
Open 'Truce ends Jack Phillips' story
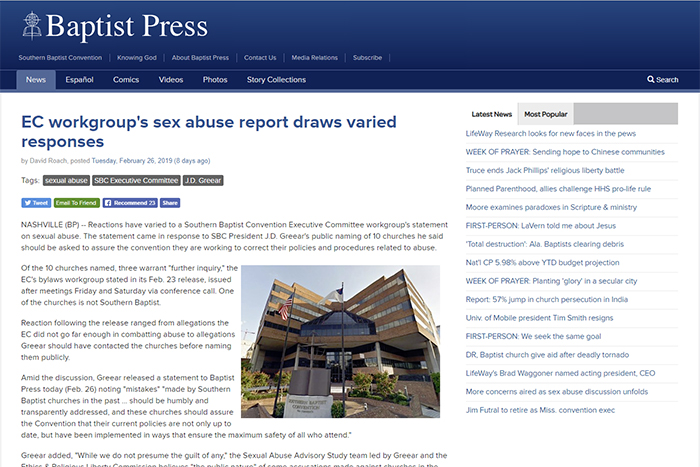tap(545, 170)
